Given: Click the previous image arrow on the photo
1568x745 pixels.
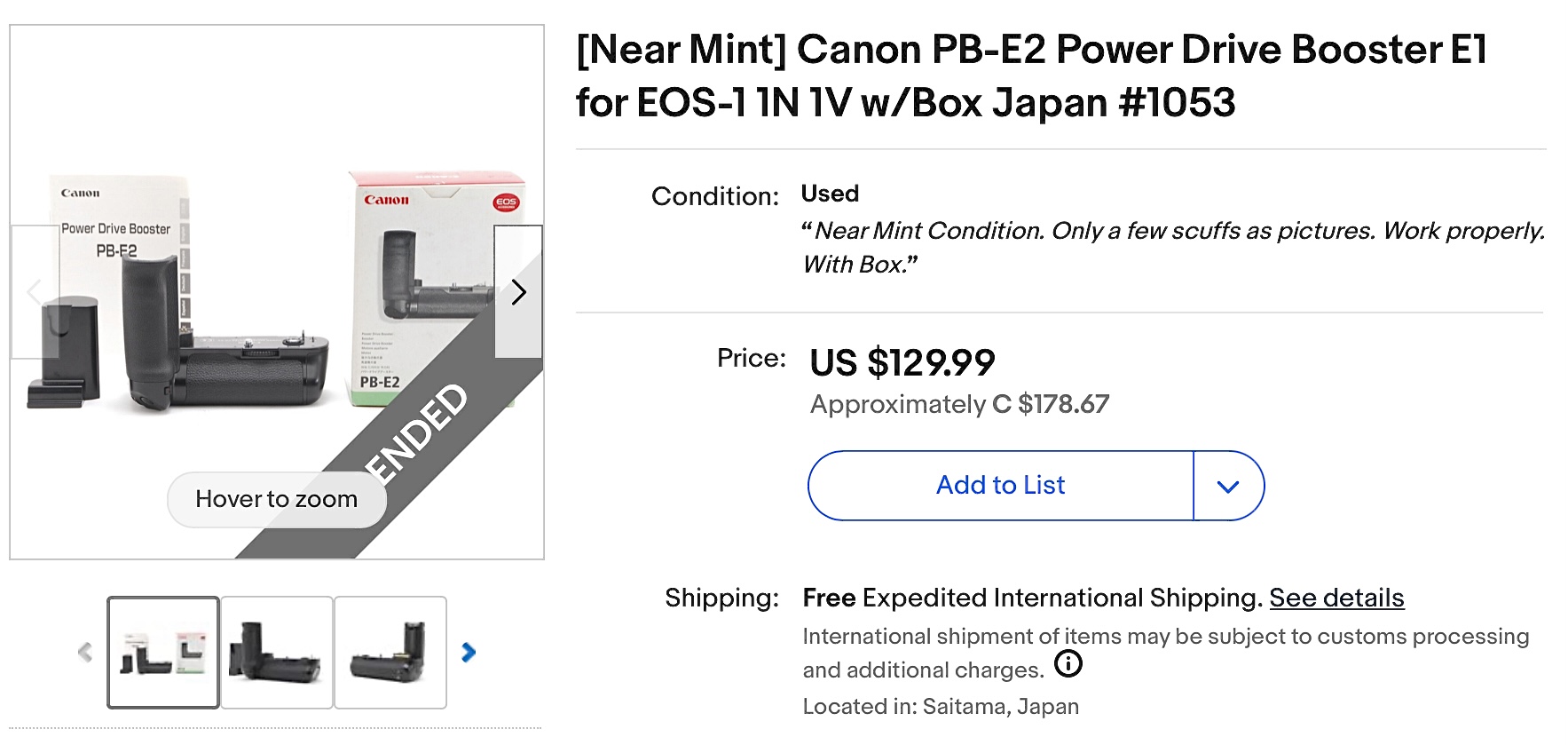Looking at the screenshot, I should pyautogui.click(x=33, y=291).
